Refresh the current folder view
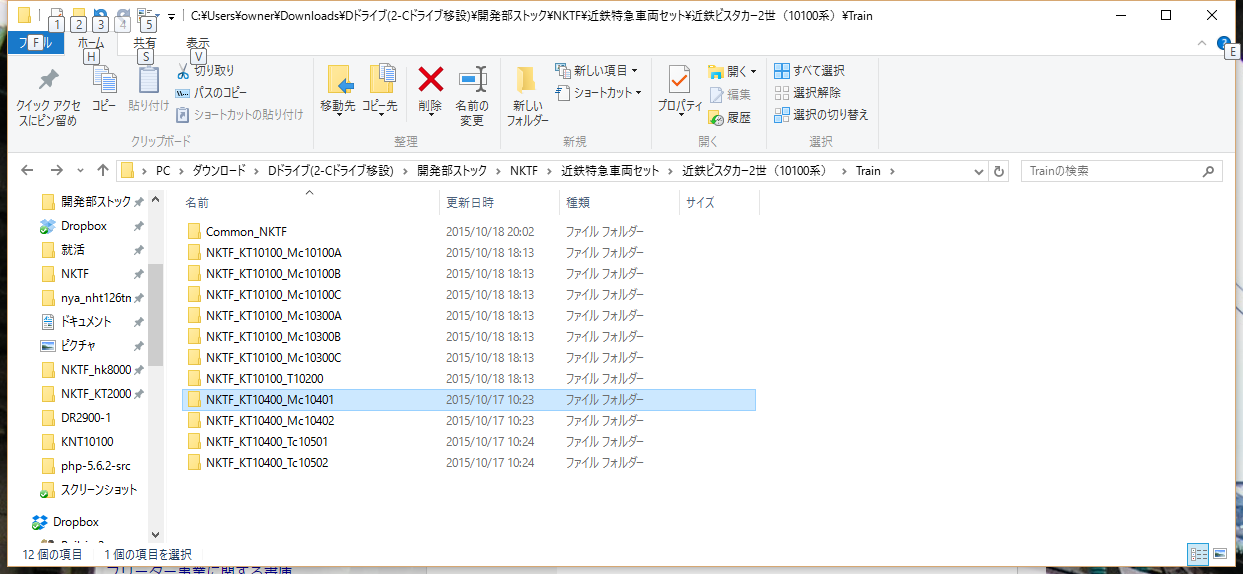The height and width of the screenshot is (574, 1243). (999, 171)
